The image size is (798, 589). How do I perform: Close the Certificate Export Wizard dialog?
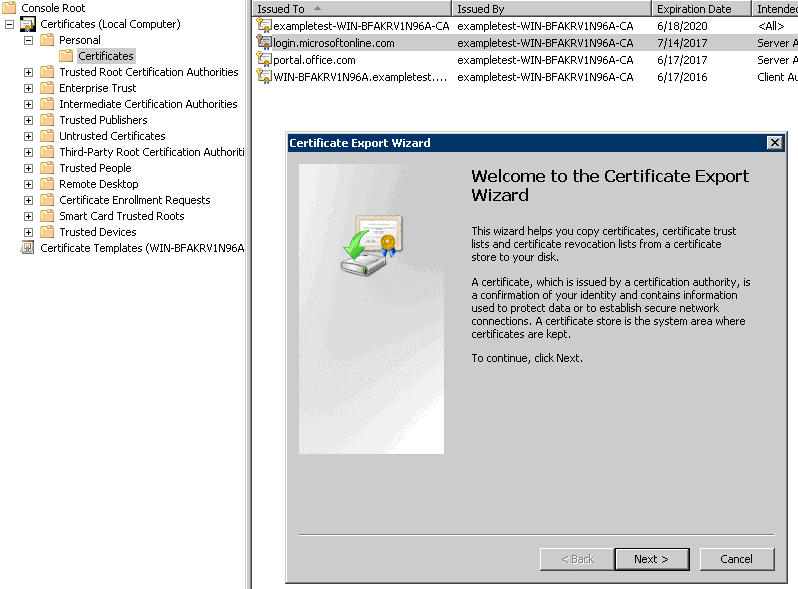click(x=774, y=143)
